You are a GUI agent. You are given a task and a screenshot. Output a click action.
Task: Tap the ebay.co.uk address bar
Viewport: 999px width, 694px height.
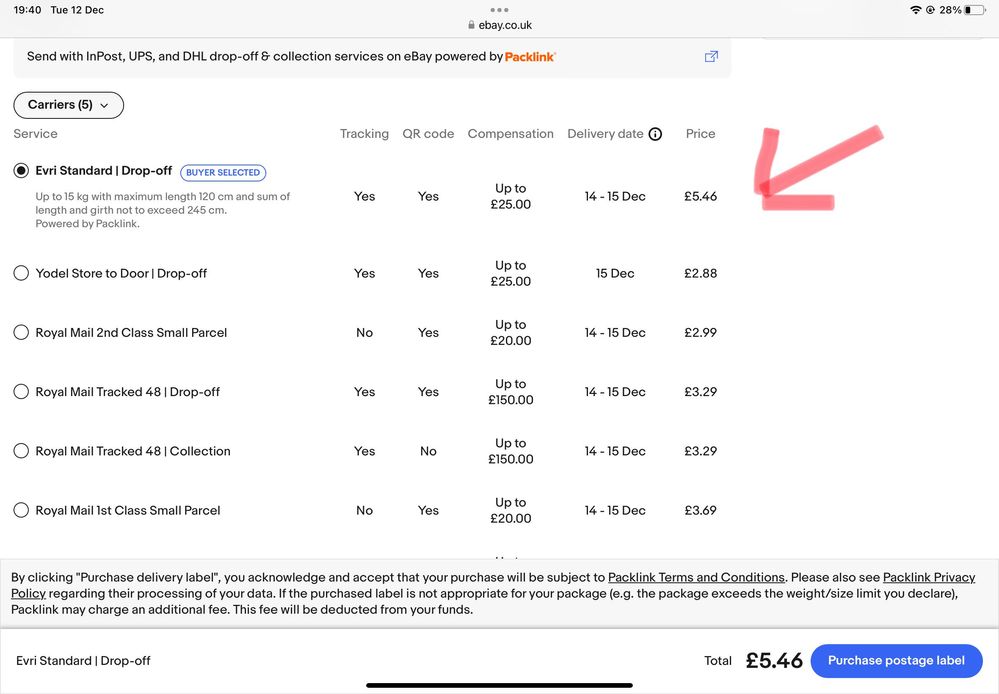pyautogui.click(x=499, y=26)
